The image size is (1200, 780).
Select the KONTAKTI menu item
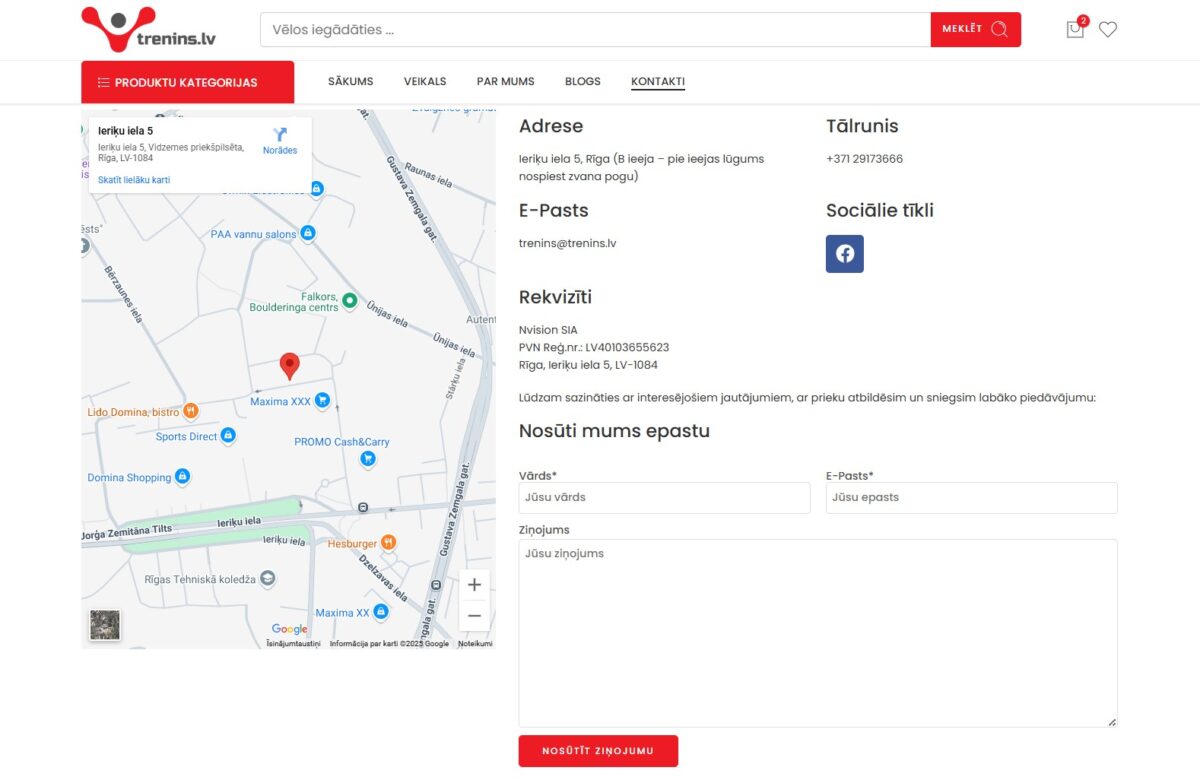coord(658,81)
